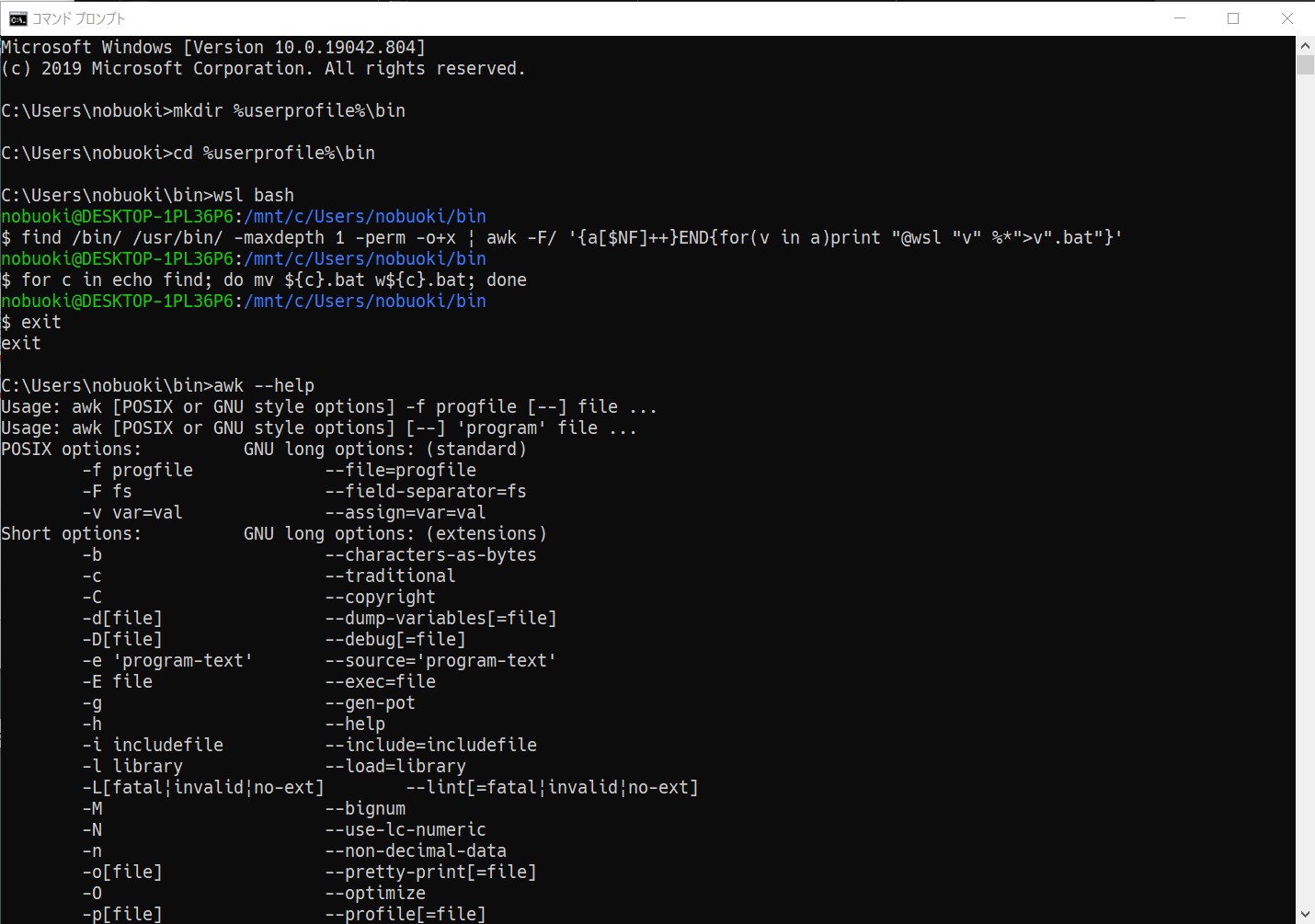Click the scrollbar down arrow
The height and width of the screenshot is (924, 1315).
click(x=1304, y=912)
